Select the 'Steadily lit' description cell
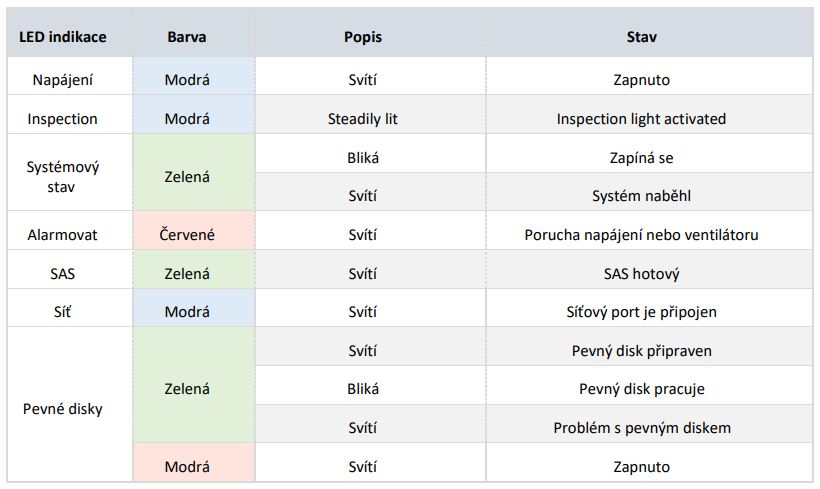This screenshot has width=820, height=489. point(362,118)
